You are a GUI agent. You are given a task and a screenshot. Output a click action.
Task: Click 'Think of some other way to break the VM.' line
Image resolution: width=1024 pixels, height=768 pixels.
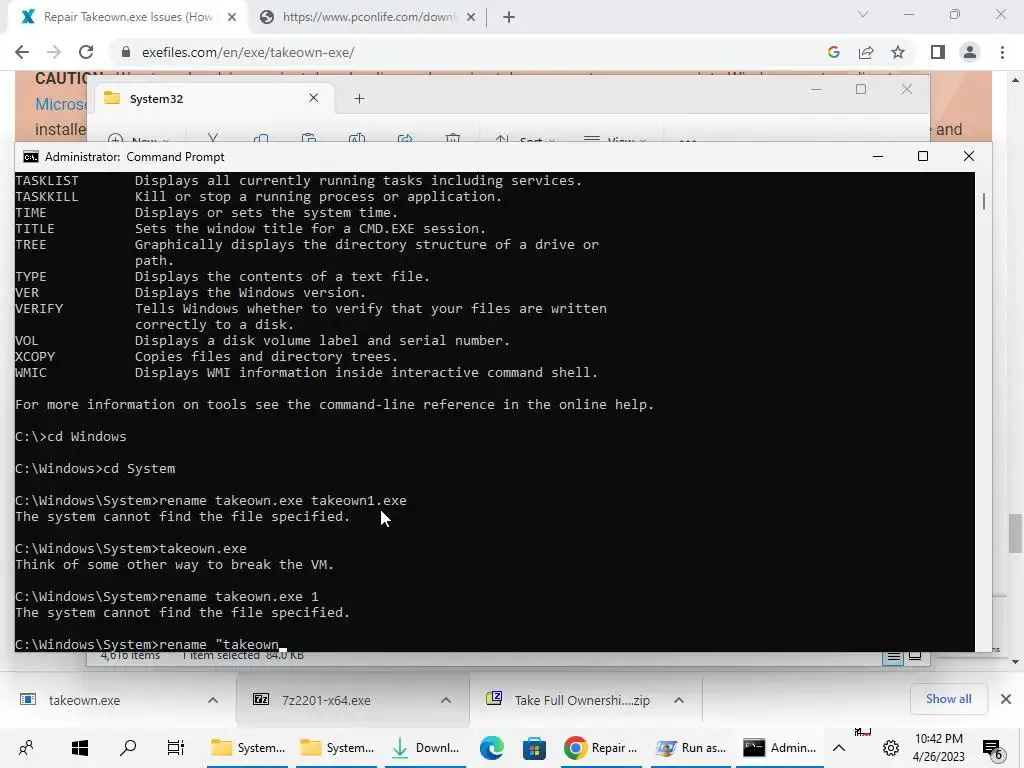coord(174,564)
